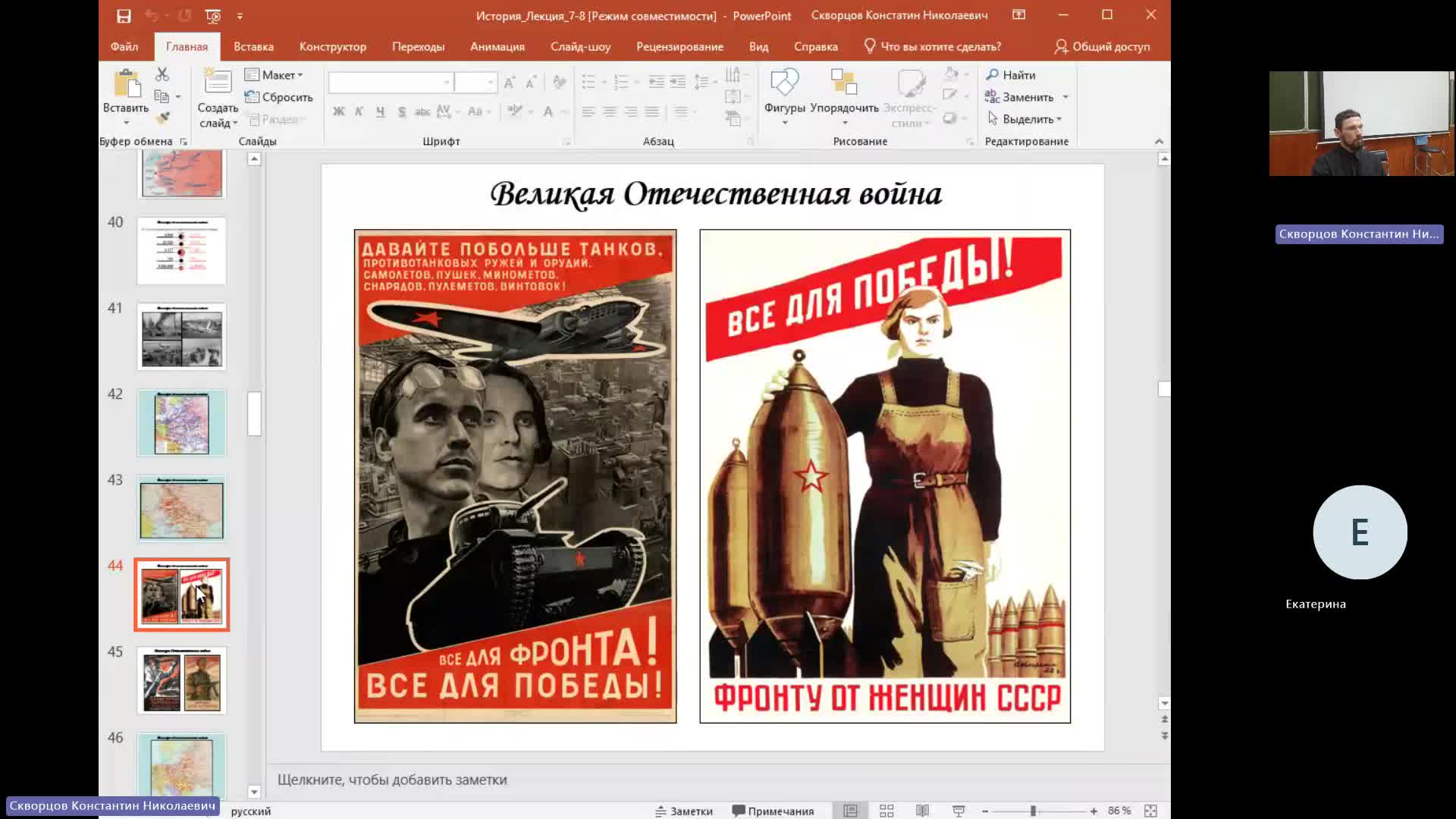
Task: Click the increase indent icon
Action: tap(678, 82)
